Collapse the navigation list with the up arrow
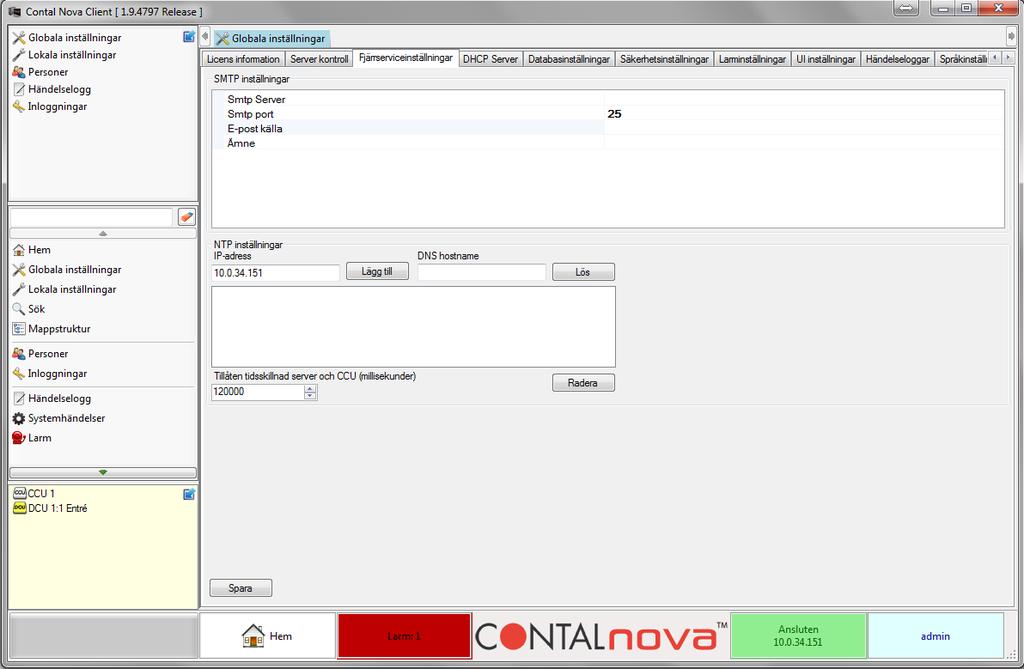The width and height of the screenshot is (1024, 669). [x=103, y=233]
